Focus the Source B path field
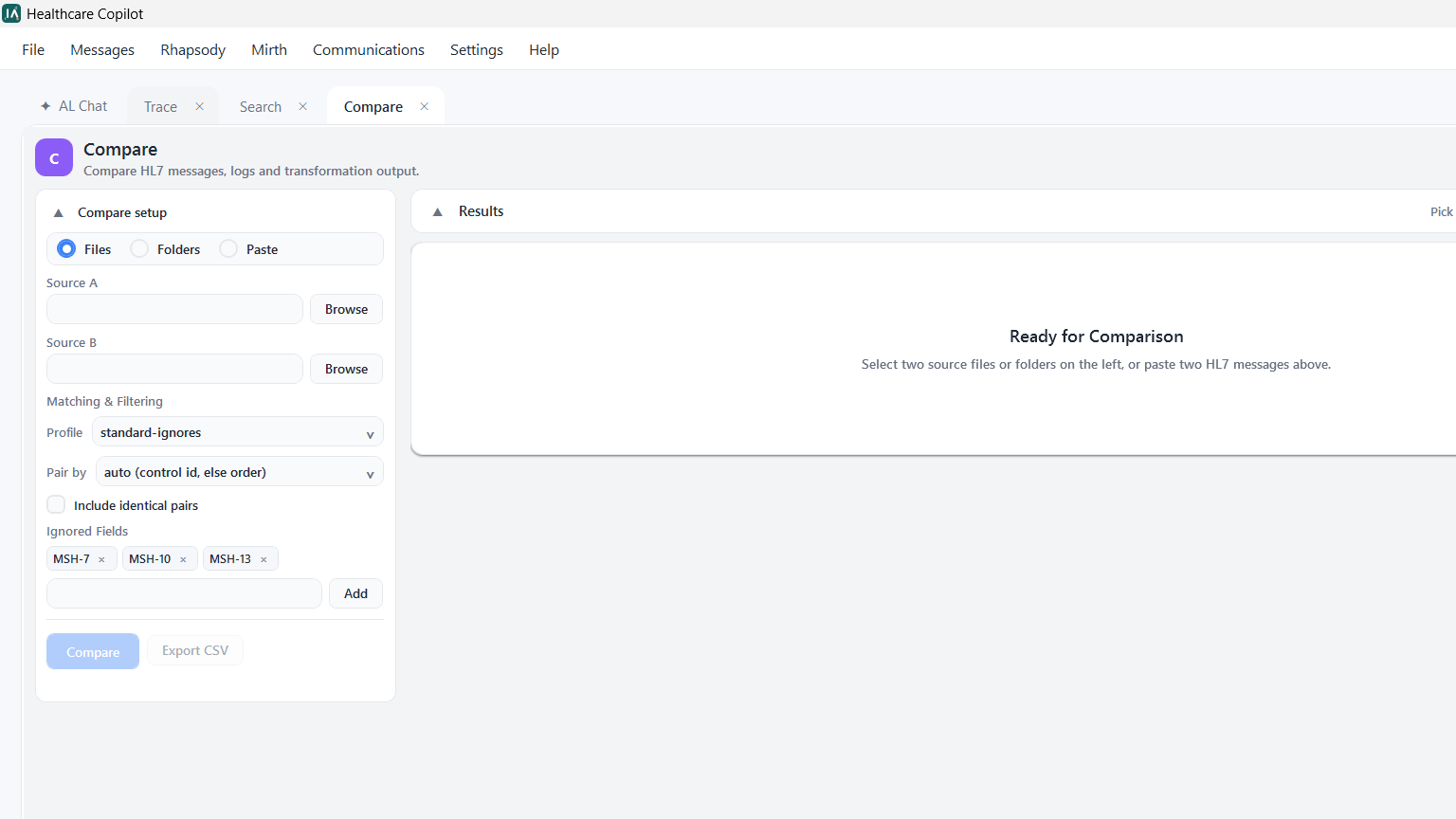The width and height of the screenshot is (1456, 819). (174, 369)
